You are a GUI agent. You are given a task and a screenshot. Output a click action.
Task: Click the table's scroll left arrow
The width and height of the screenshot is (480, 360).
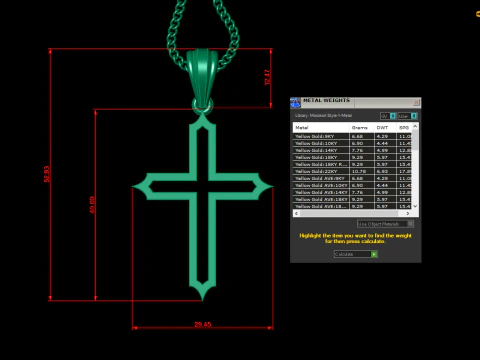coord(296,213)
